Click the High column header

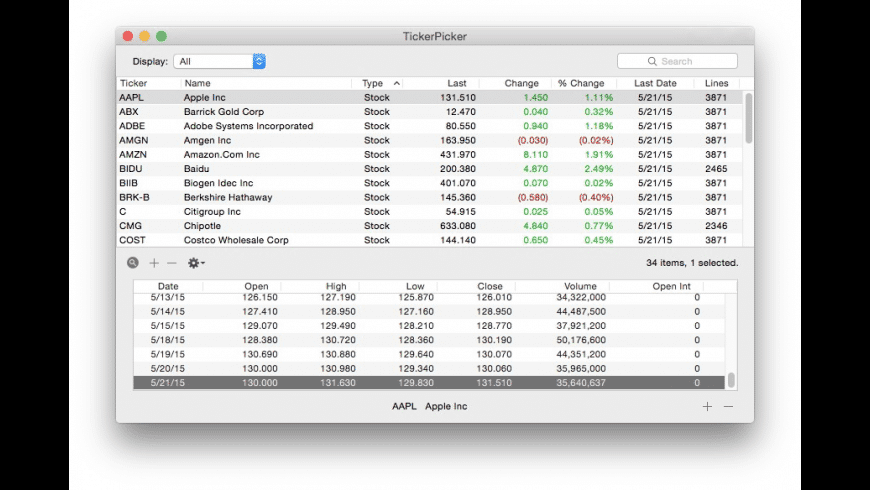[336, 286]
